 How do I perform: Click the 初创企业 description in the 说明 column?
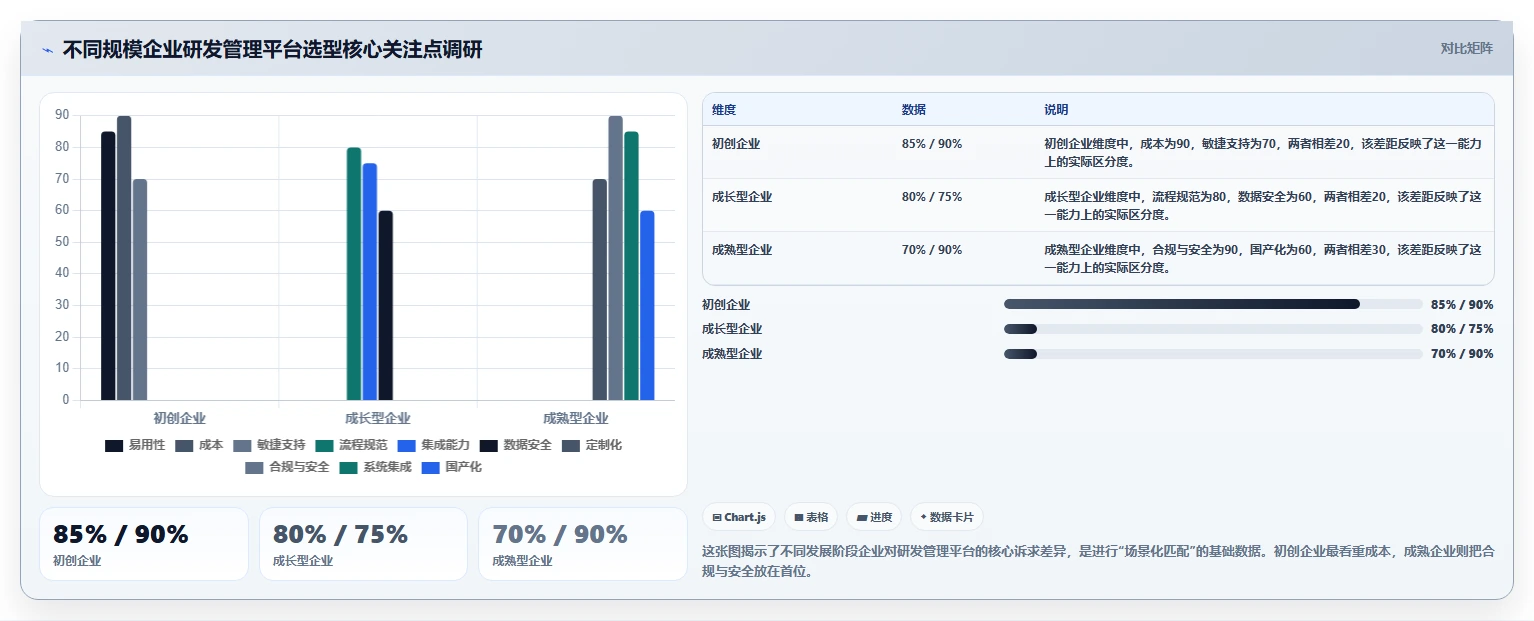tap(1263, 153)
